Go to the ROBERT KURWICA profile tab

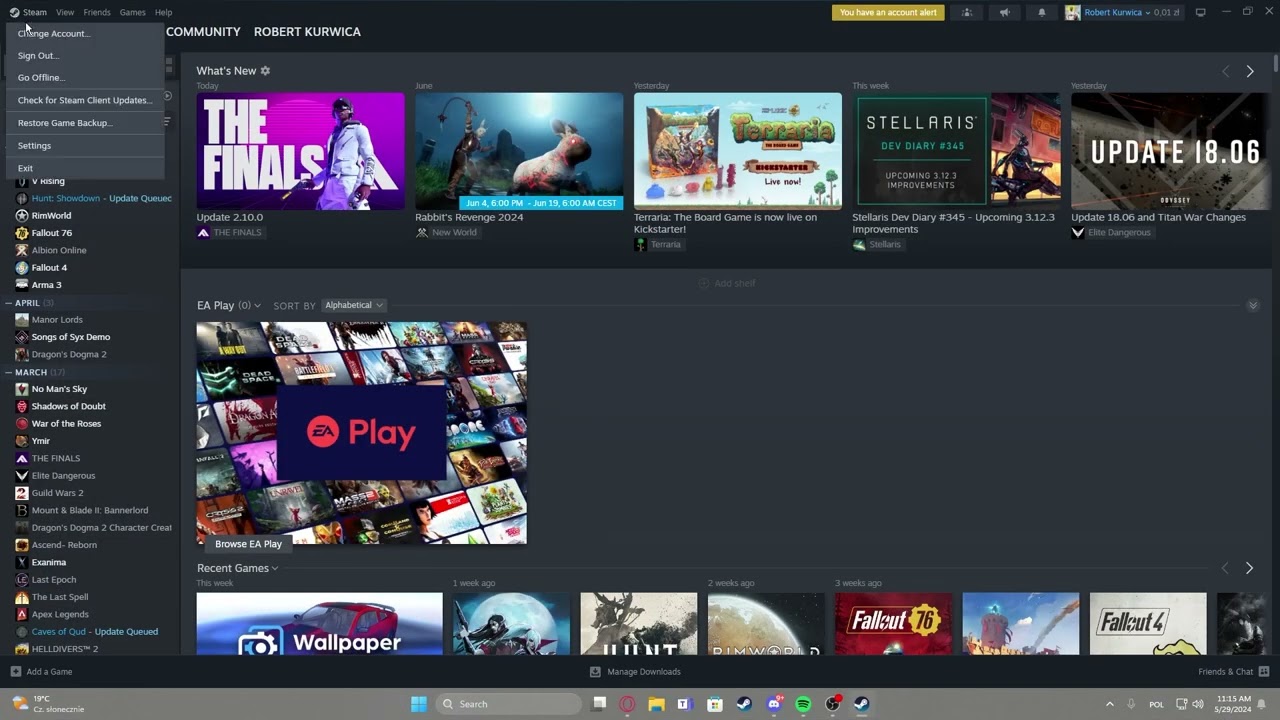[307, 32]
